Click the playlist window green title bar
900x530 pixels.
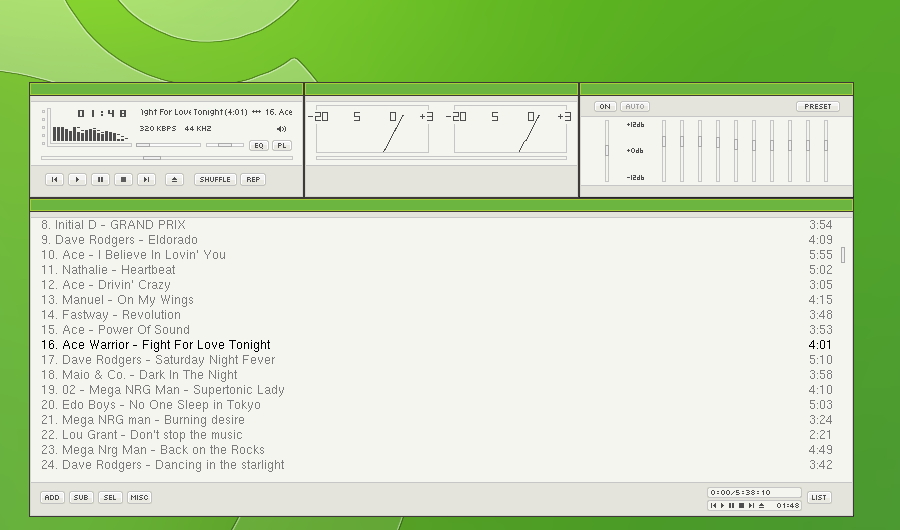point(441,205)
